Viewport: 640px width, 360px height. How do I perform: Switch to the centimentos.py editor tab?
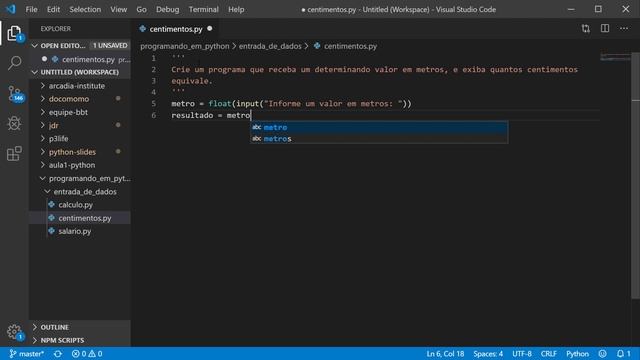[x=176, y=29]
